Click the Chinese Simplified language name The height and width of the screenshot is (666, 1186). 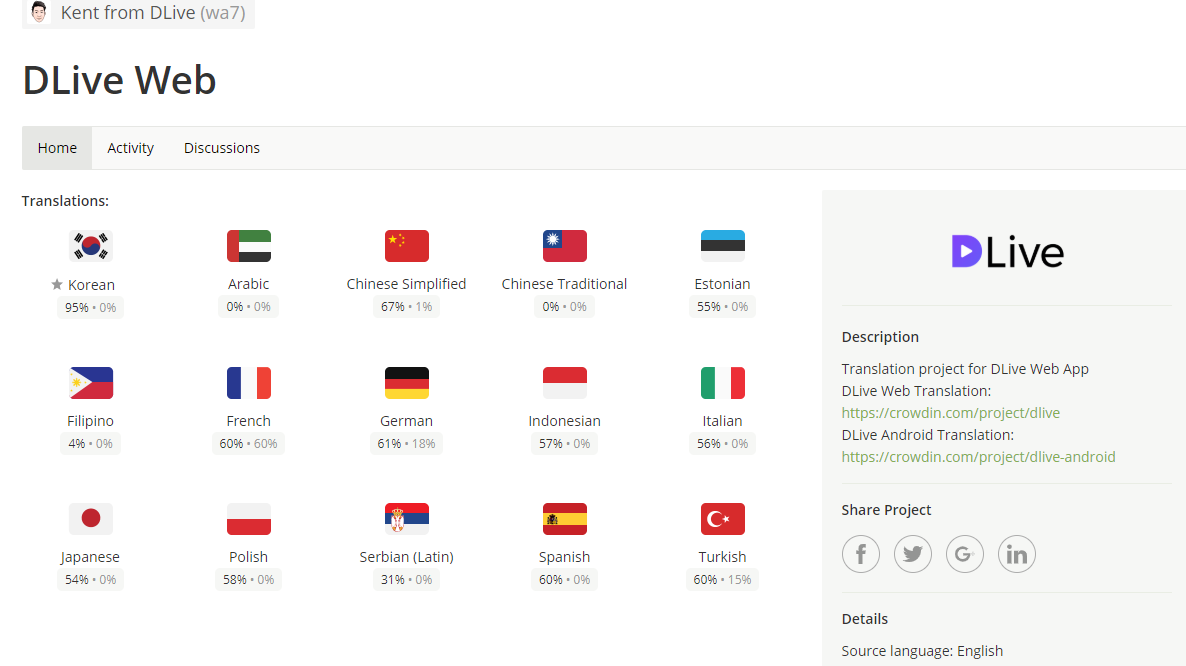[x=406, y=284]
